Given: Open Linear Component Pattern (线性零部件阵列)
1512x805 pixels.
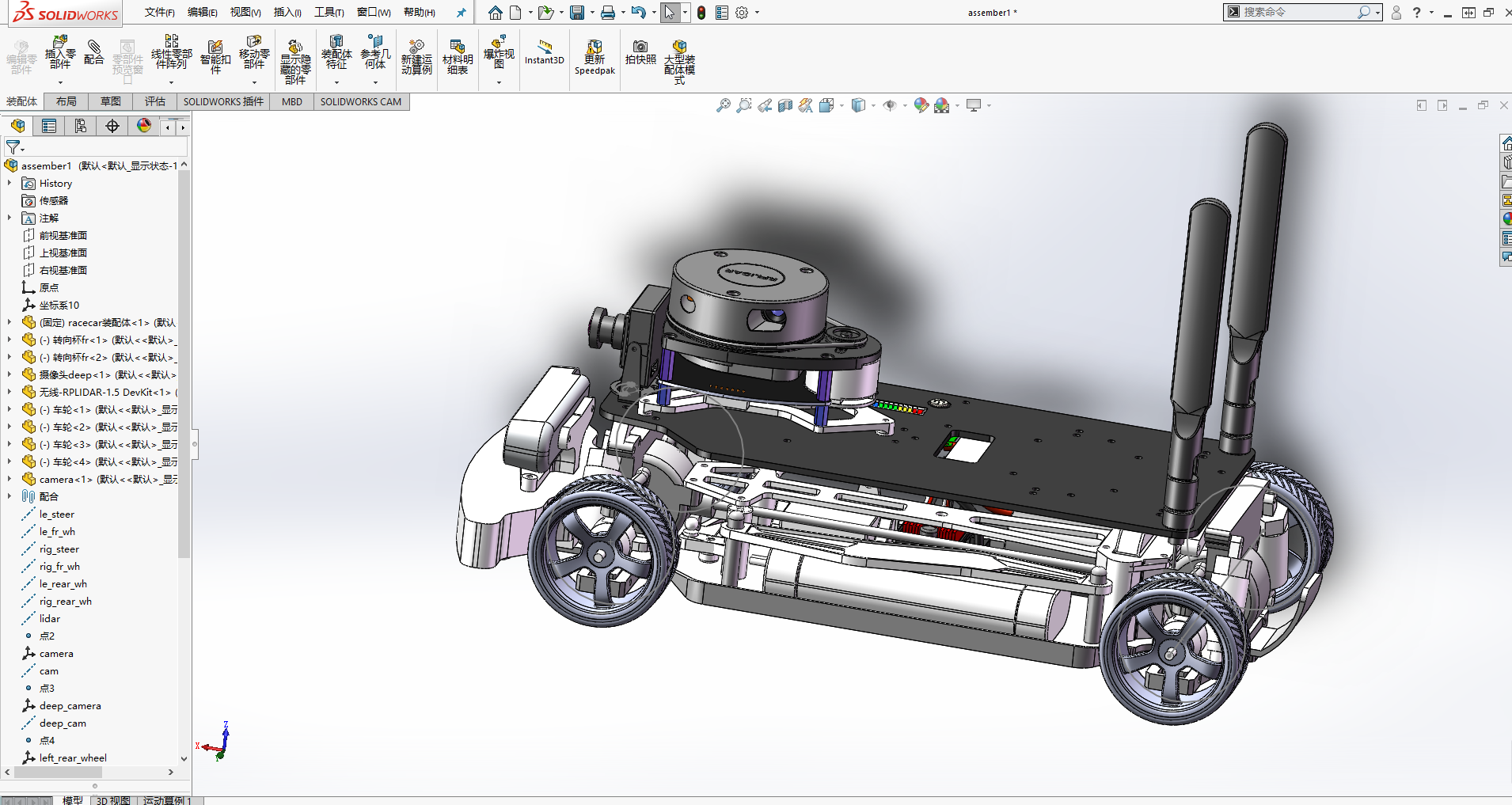Looking at the screenshot, I should 171,52.
